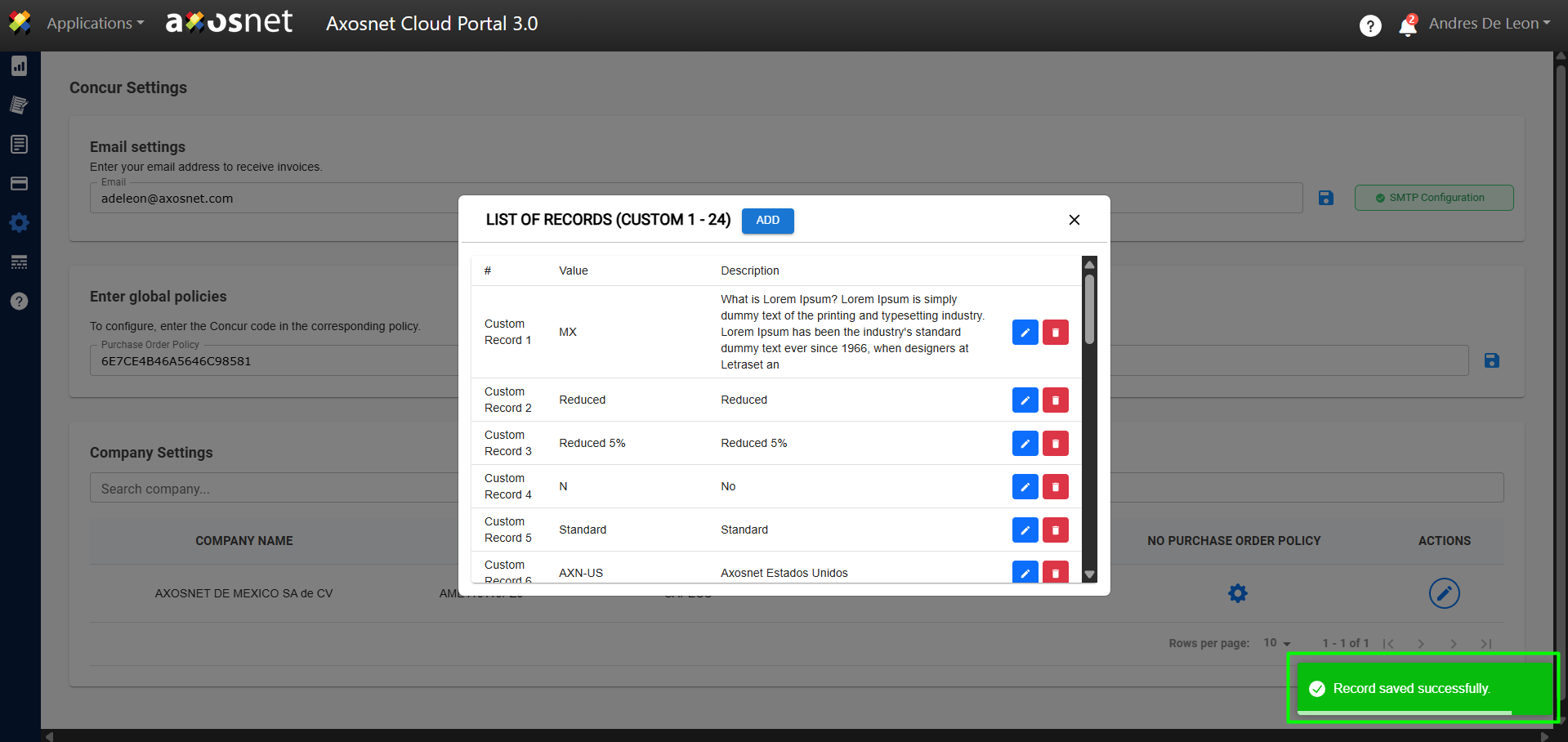Delete Custom Record 2 Reduced
Screen dimensions: 1568x742
1055,400
